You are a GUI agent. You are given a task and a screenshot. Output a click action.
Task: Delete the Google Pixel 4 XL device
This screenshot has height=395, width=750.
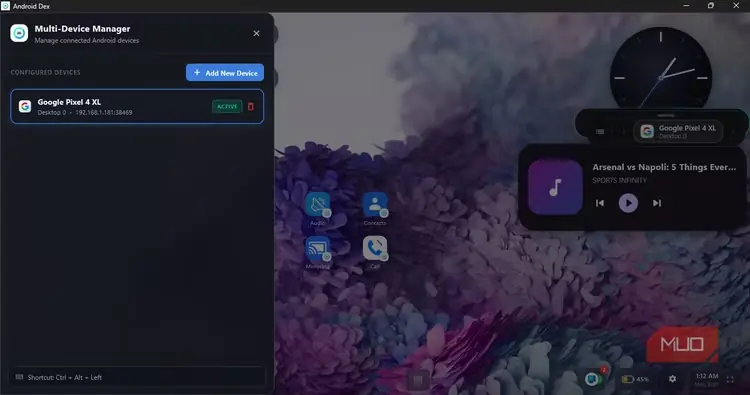[251, 107]
